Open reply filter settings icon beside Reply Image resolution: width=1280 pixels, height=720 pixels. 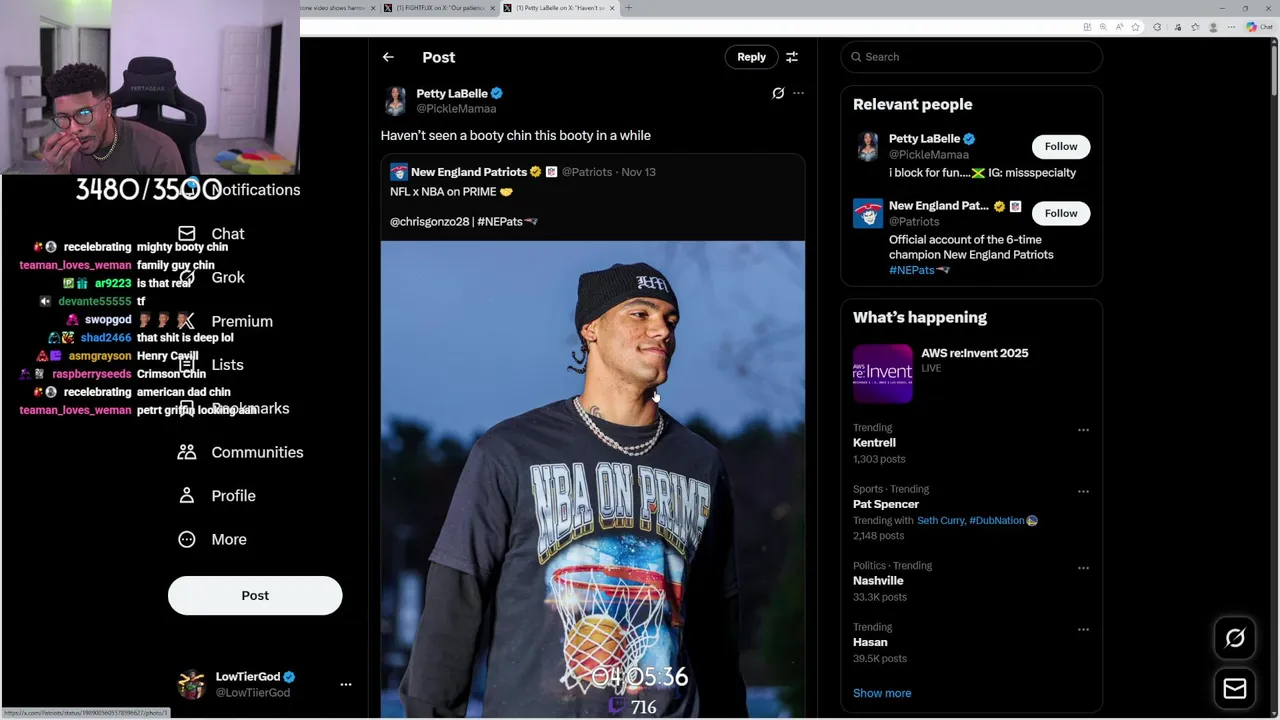792,57
